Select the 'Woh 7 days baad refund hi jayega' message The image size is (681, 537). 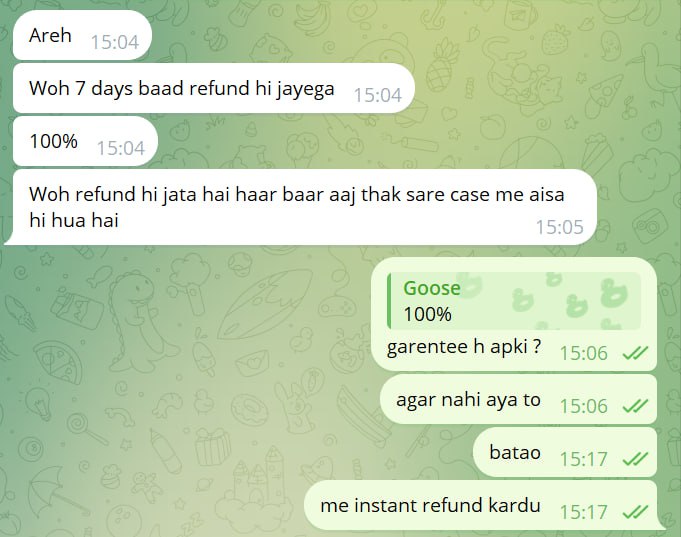point(214,88)
